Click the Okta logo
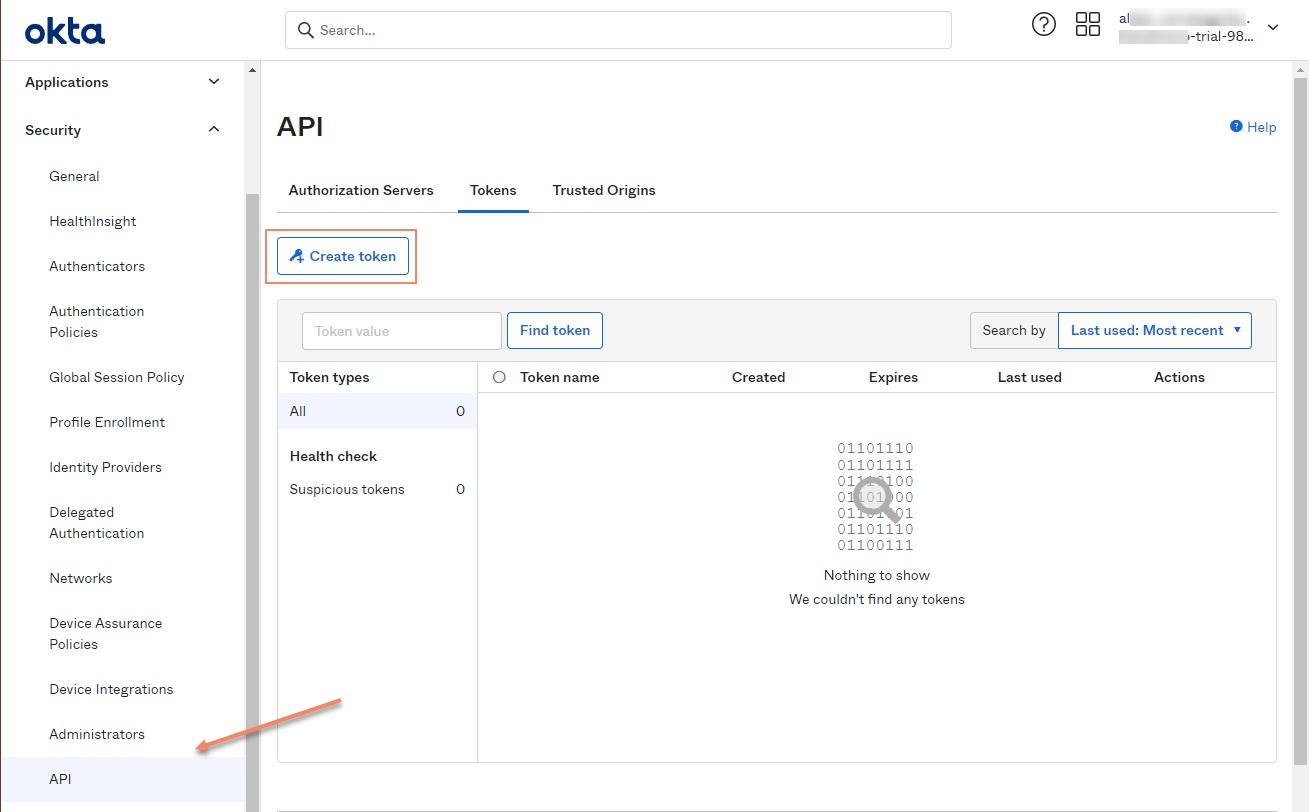Image resolution: width=1309 pixels, height=812 pixels. pyautogui.click(x=64, y=30)
